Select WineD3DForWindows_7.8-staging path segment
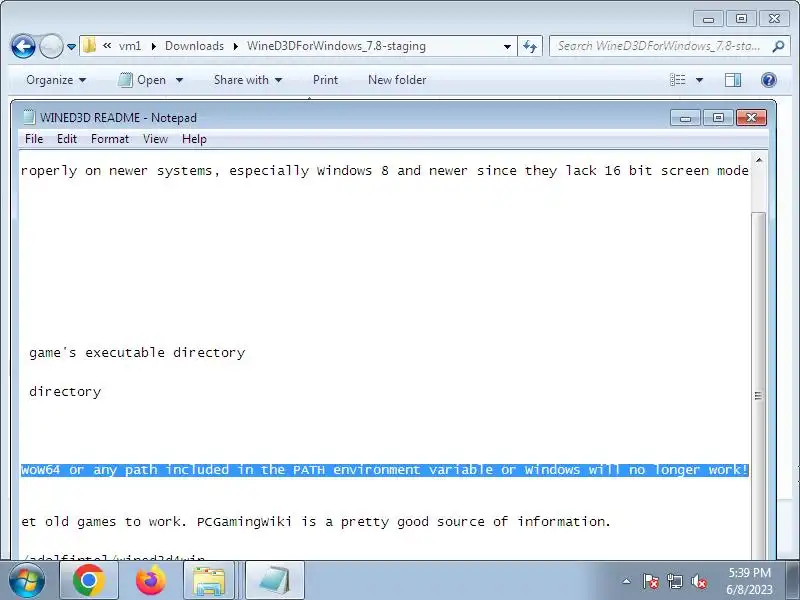This screenshot has height=600, width=800. (x=336, y=46)
